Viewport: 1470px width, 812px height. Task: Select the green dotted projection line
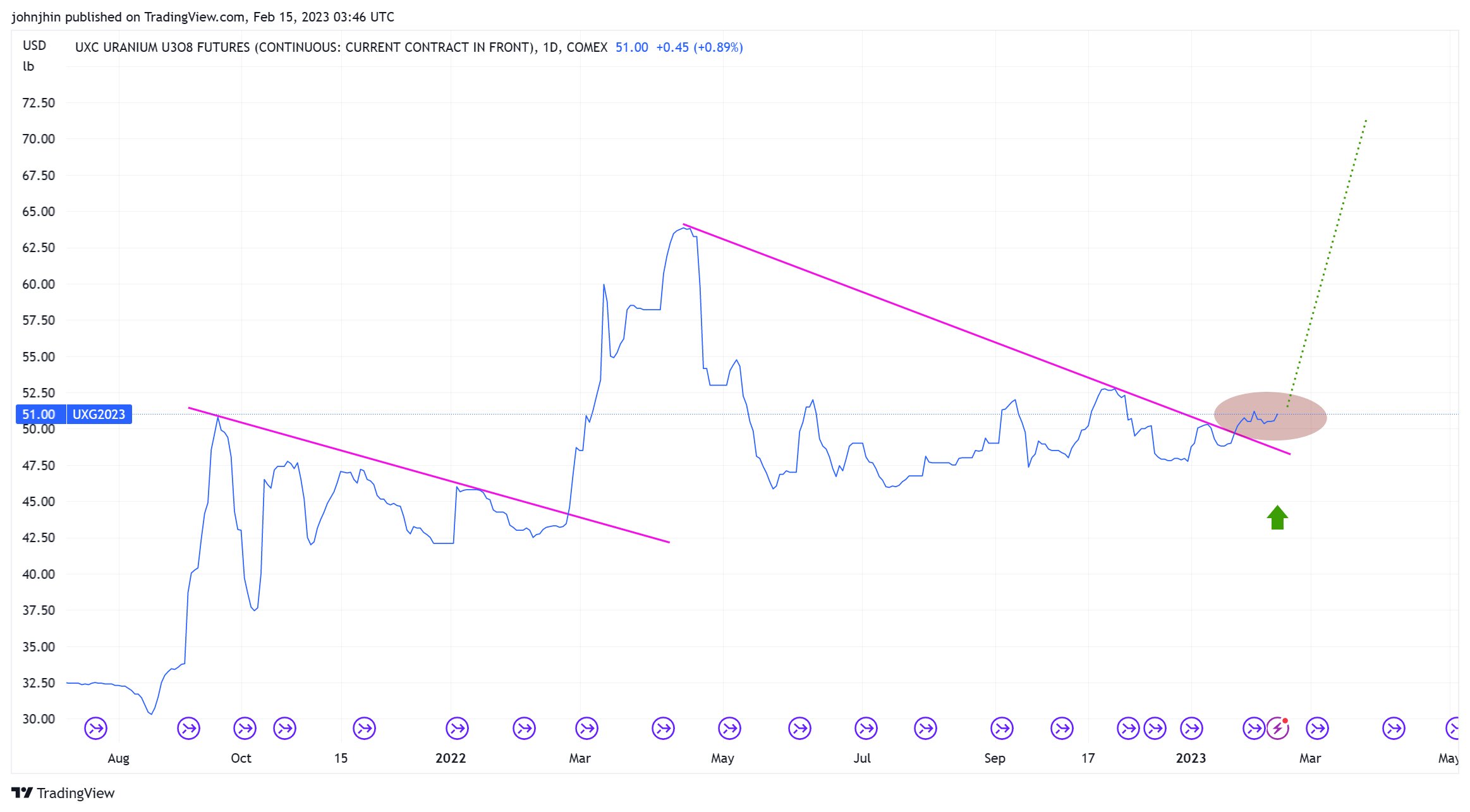tap(1327, 262)
